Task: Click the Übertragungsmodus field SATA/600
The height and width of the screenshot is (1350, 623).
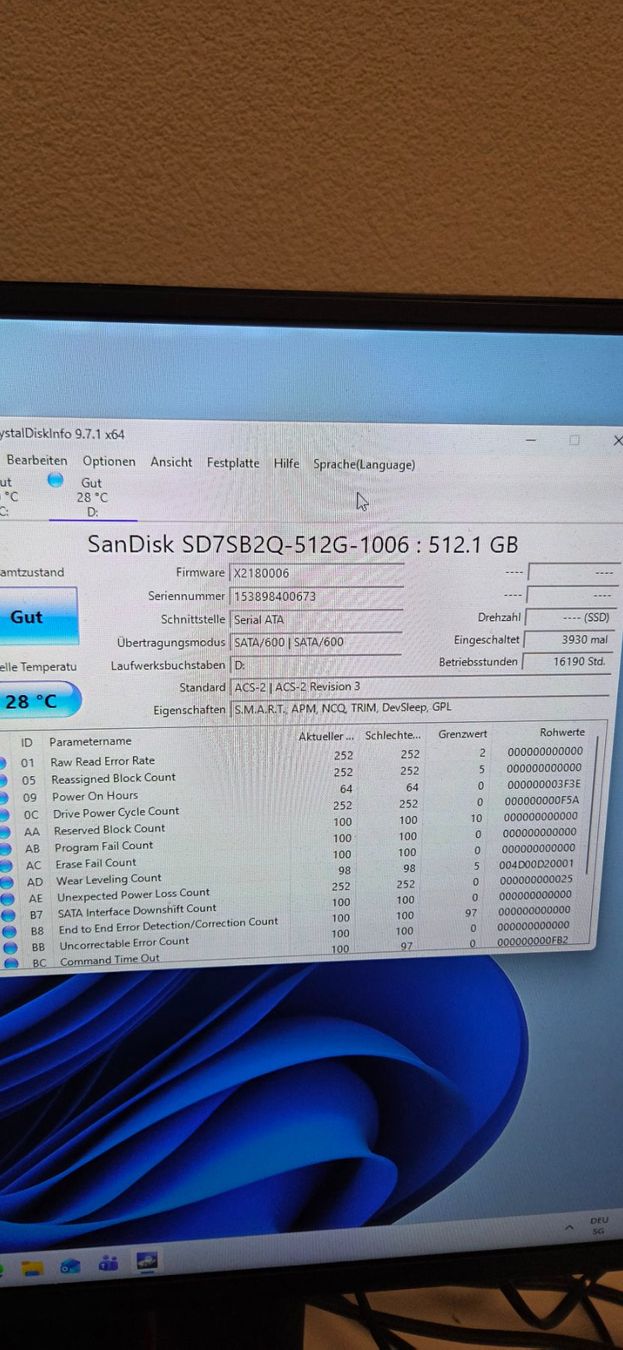Action: tap(317, 643)
